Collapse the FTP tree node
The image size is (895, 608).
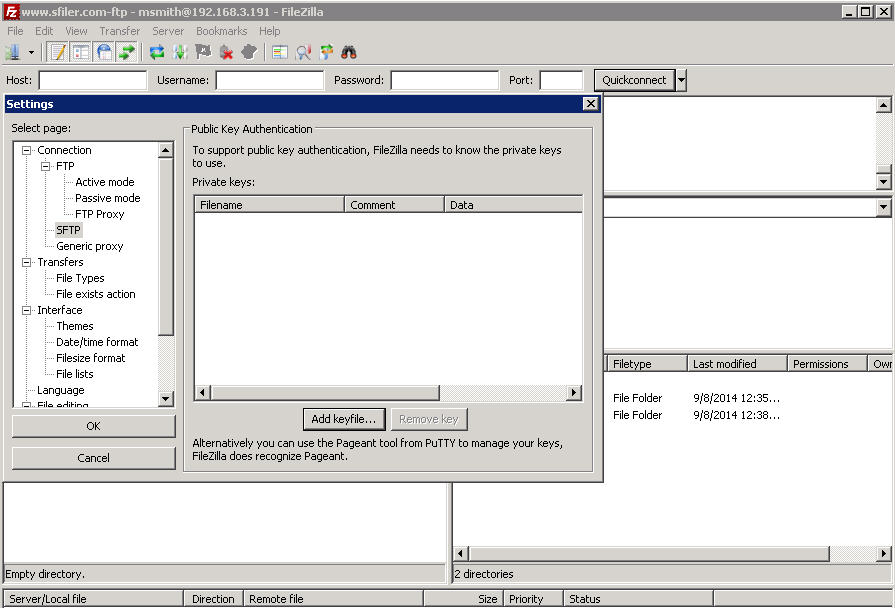pyautogui.click(x=45, y=166)
